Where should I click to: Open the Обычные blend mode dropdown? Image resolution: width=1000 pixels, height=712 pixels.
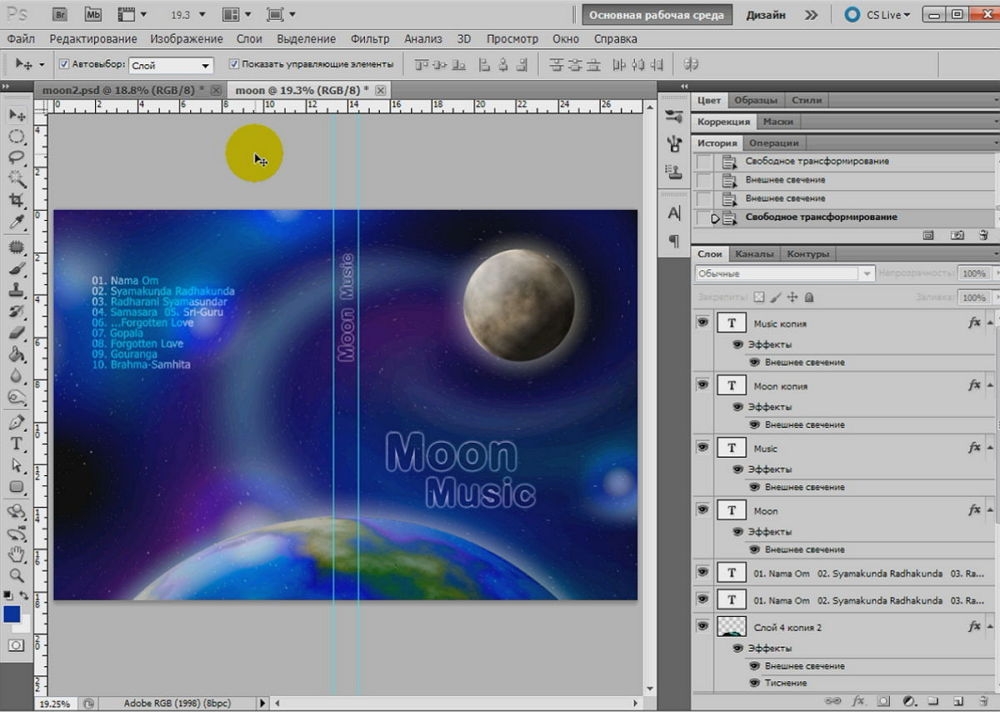(x=784, y=274)
